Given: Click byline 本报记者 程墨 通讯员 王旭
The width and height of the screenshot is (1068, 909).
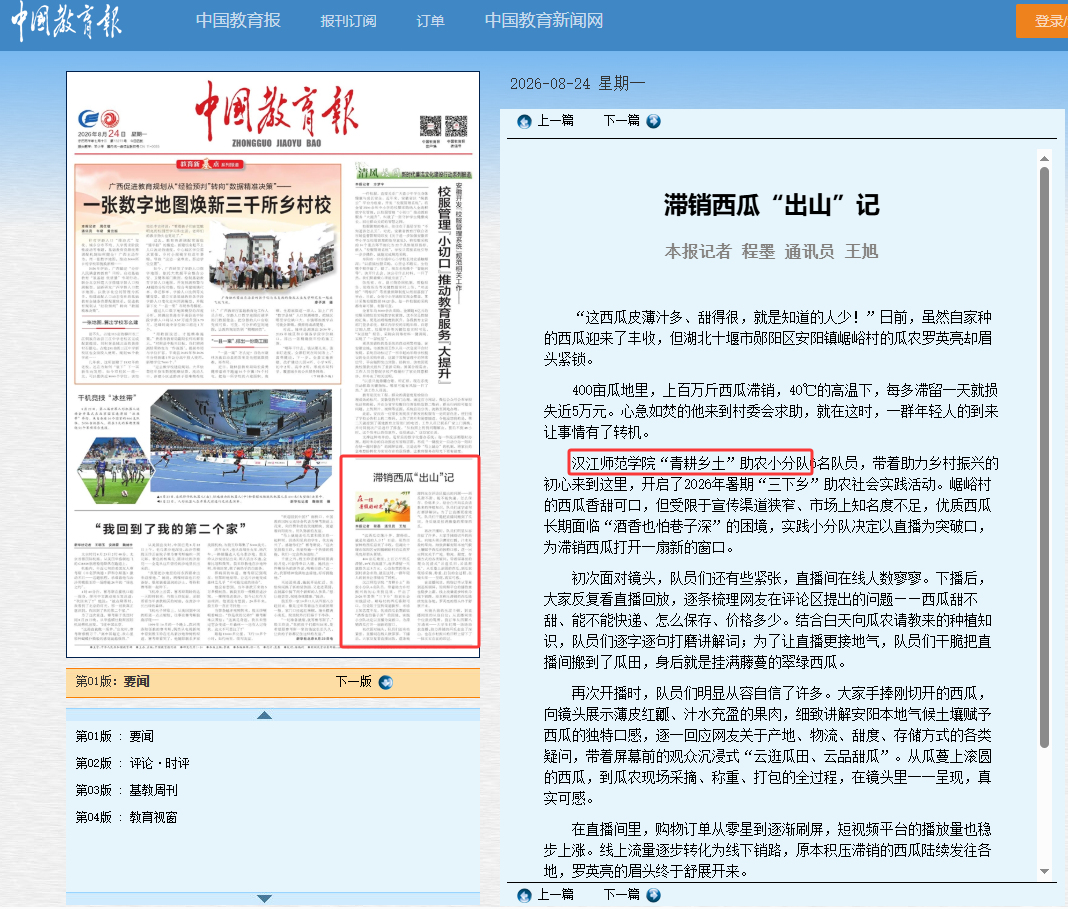Looking at the screenshot, I should (772, 252).
